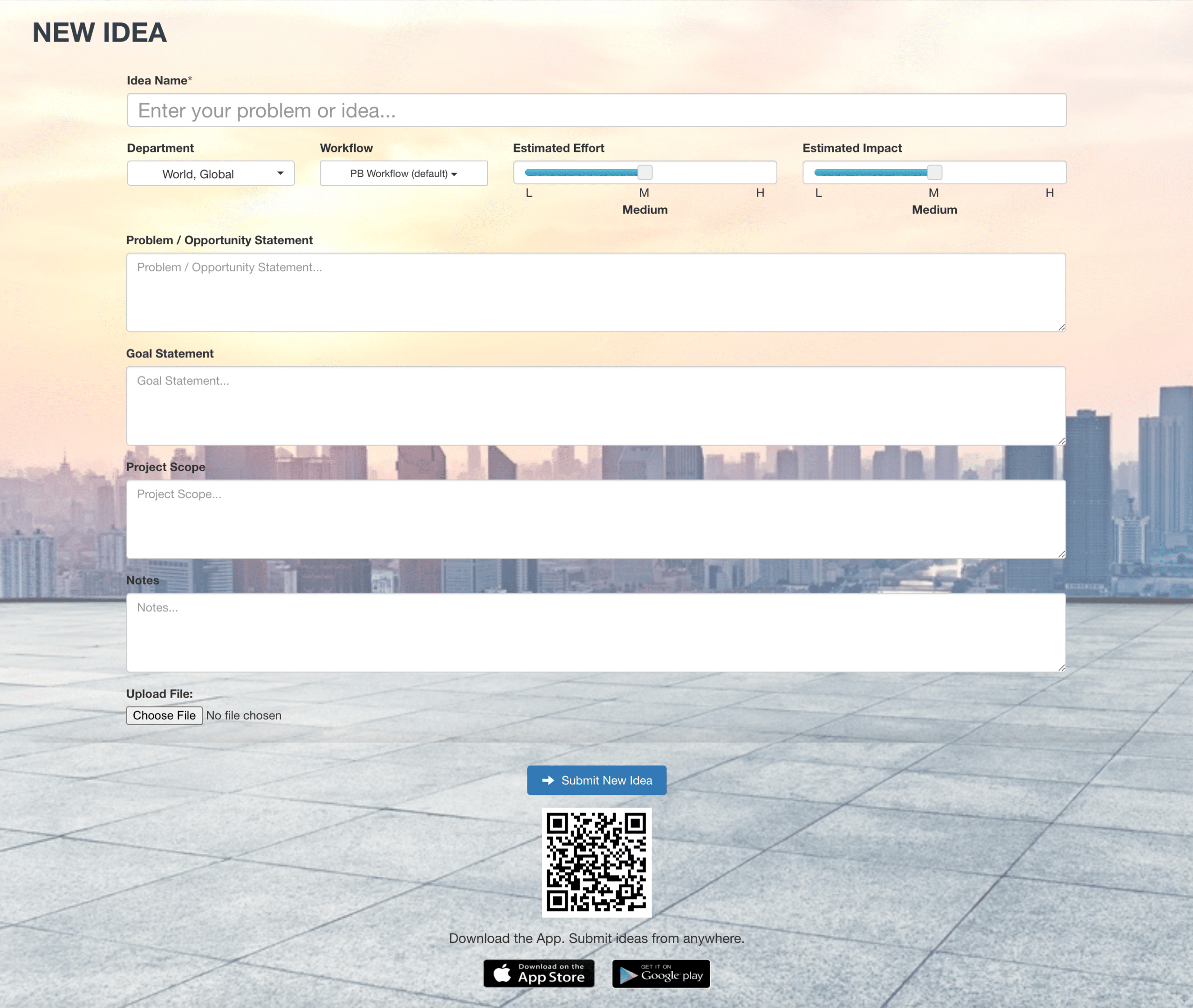Click the 'No file chosen' text

coord(244,715)
